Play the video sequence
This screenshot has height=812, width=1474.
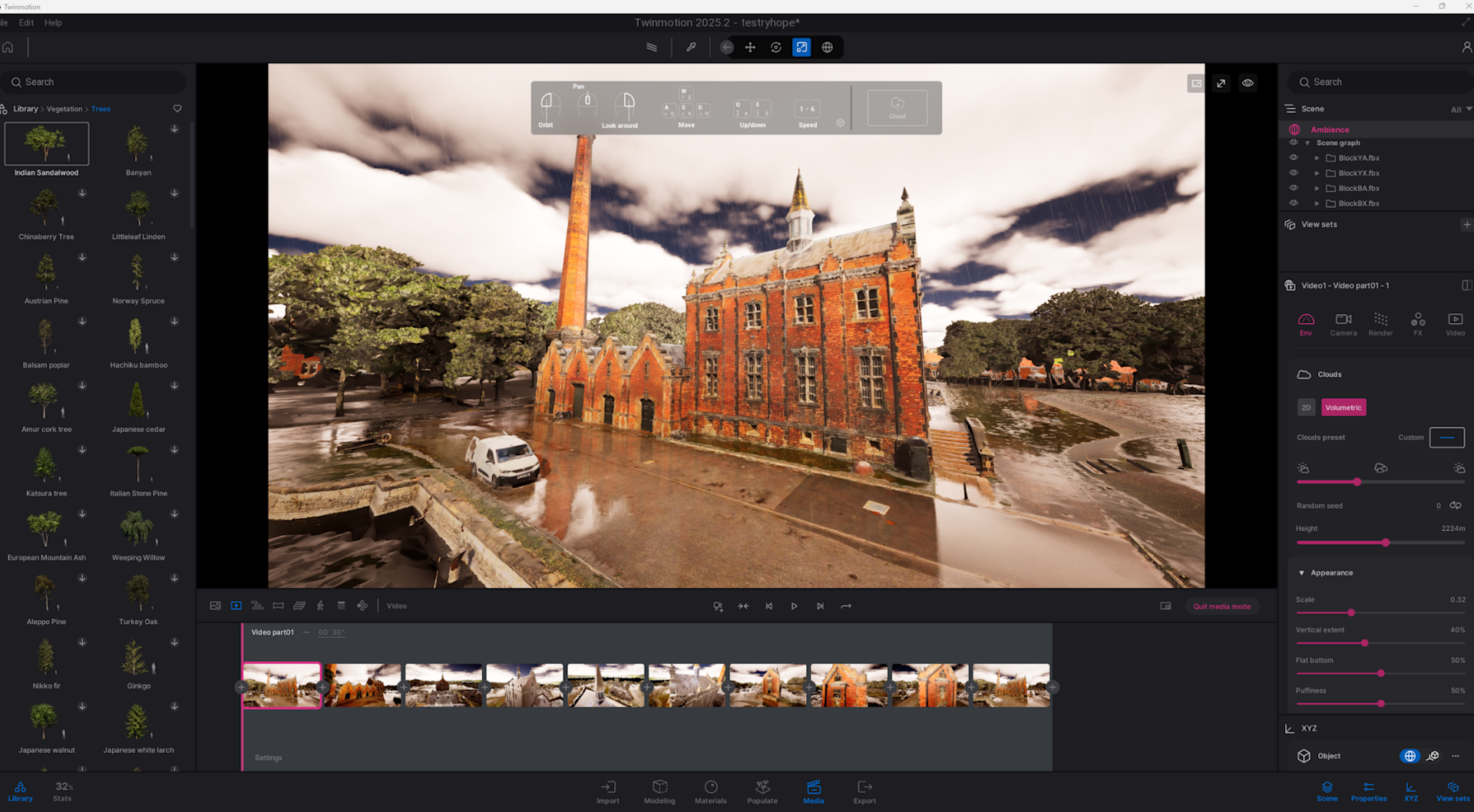794,606
